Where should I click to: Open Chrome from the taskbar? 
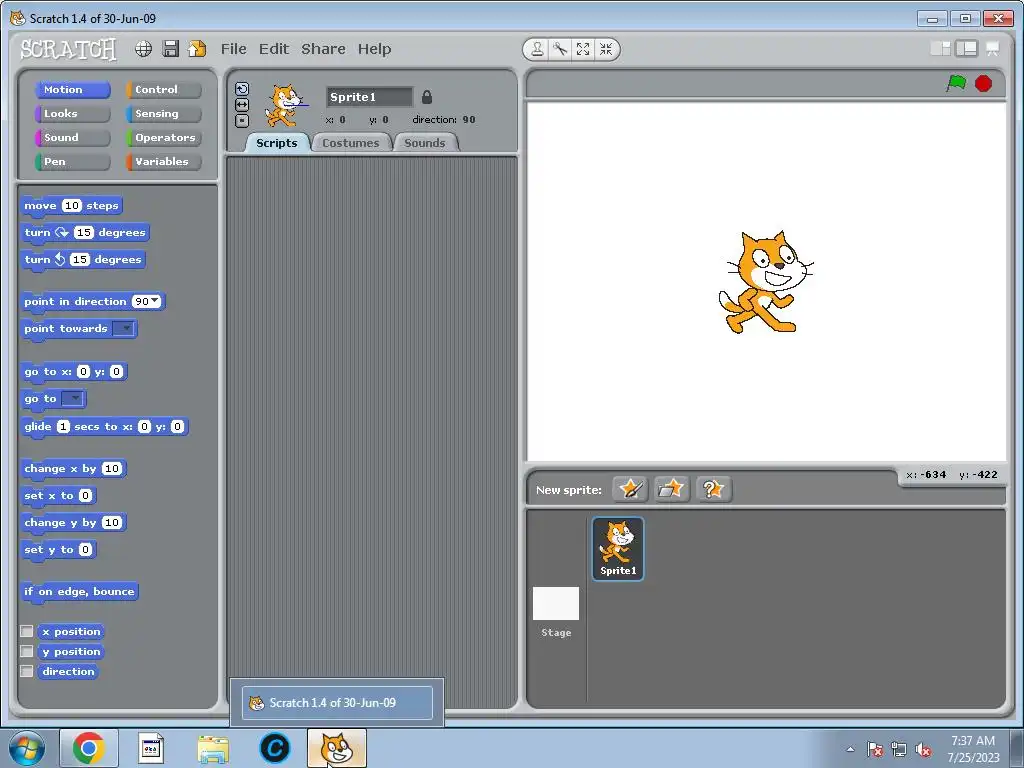[x=89, y=748]
